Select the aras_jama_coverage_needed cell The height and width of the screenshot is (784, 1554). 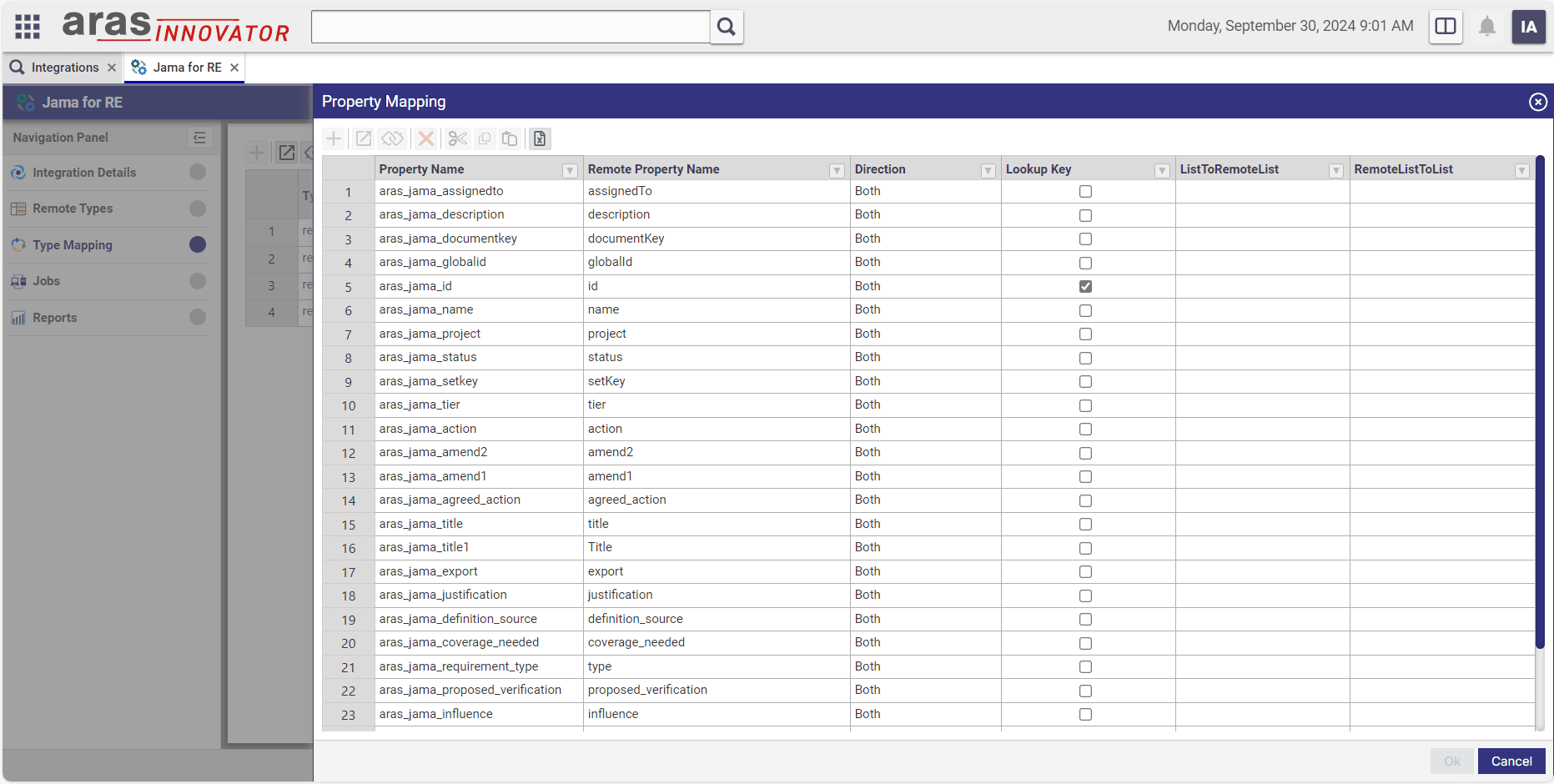click(479, 643)
